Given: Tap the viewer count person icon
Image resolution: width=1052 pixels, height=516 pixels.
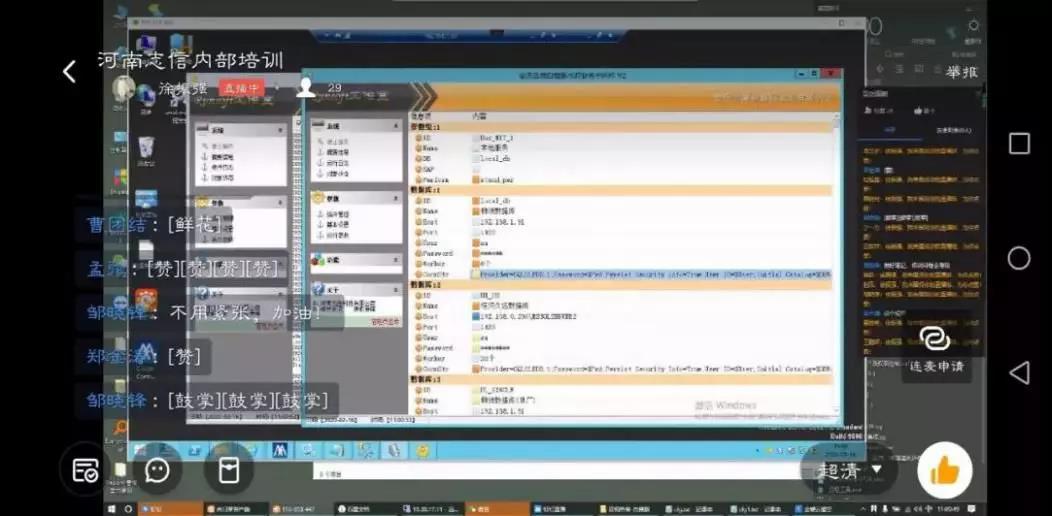Looking at the screenshot, I should 307,88.
